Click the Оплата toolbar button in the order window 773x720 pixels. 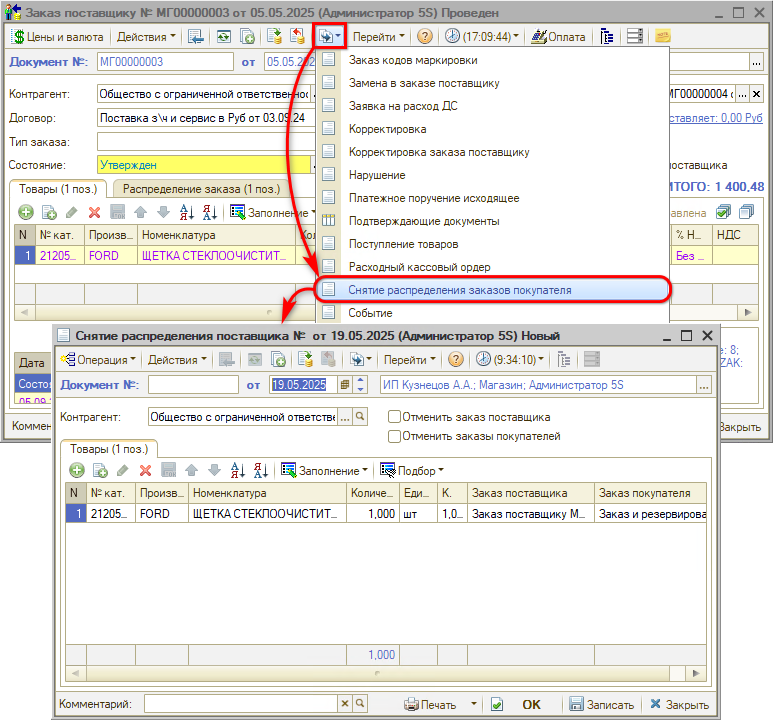[559, 36]
